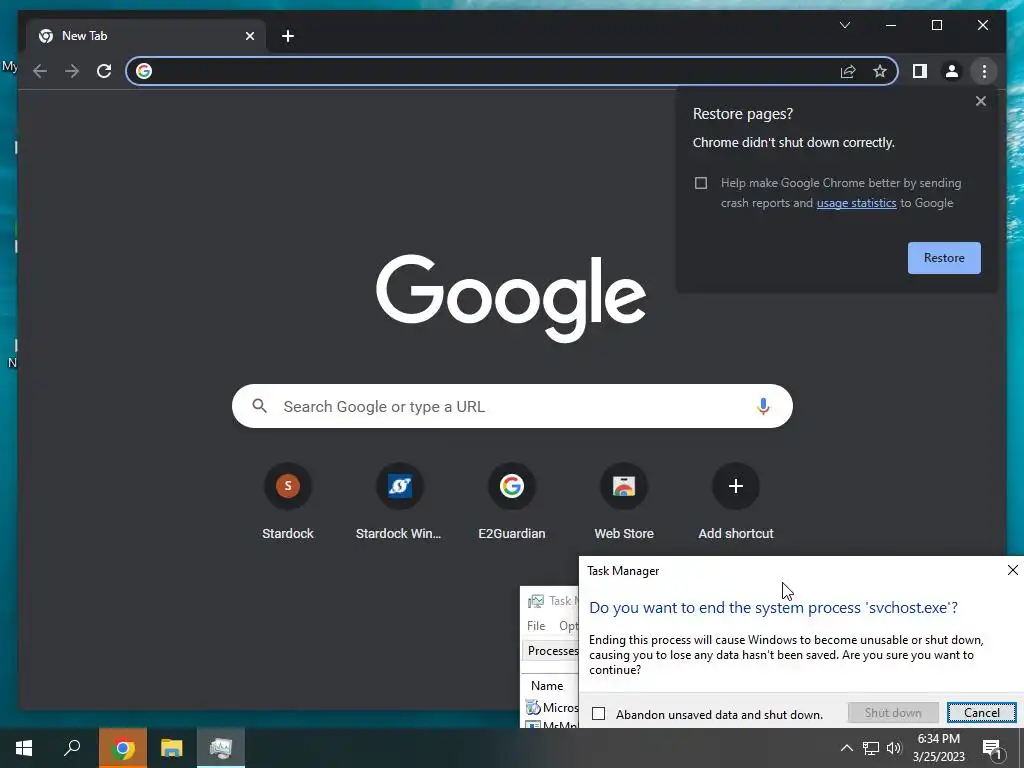Image resolution: width=1024 pixels, height=768 pixels.
Task: Open the File menu in Task Manager
Action: (x=536, y=626)
